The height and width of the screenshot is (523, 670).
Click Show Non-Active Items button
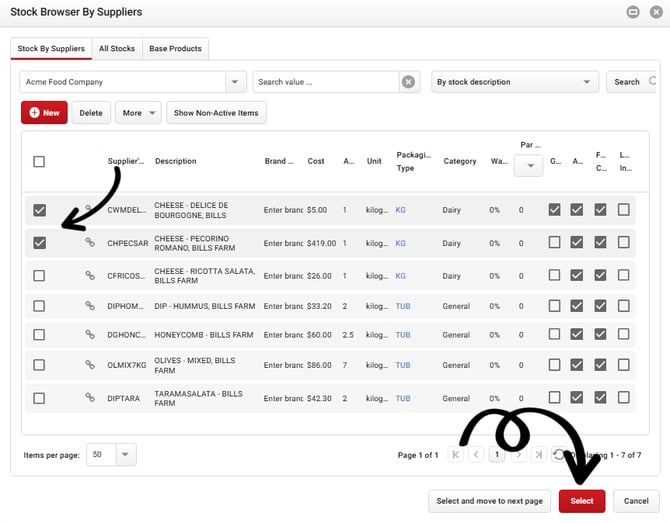click(x=216, y=113)
